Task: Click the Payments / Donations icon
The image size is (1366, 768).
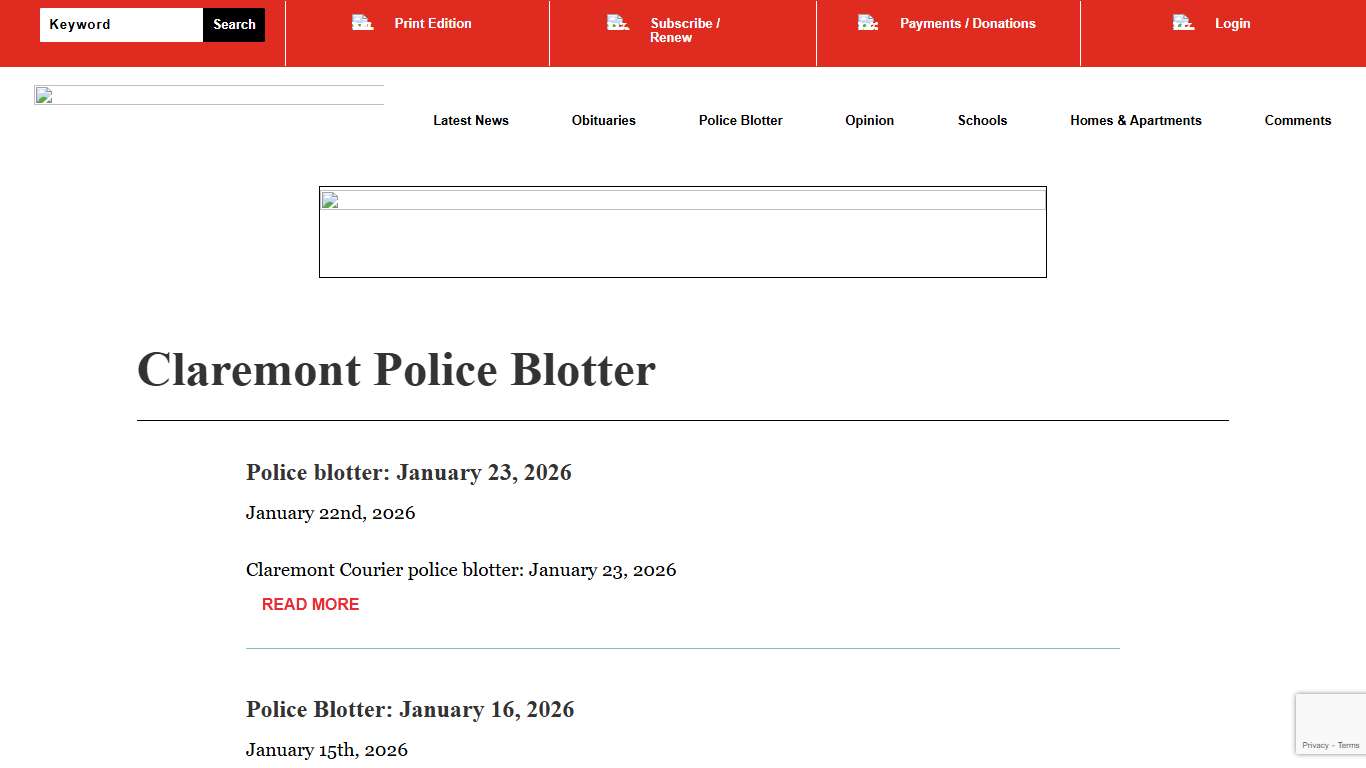Action: (x=866, y=22)
